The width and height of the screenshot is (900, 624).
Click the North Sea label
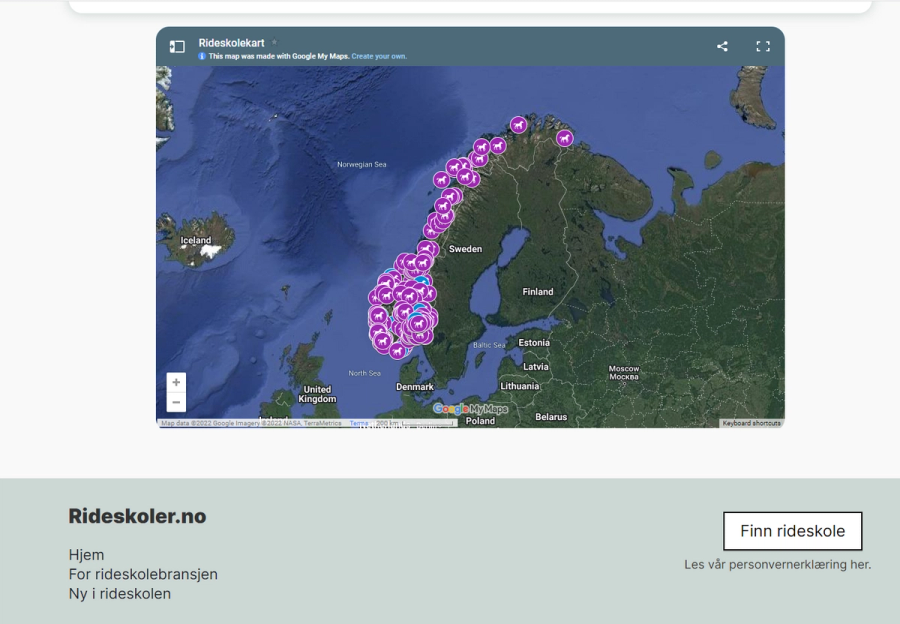364,373
